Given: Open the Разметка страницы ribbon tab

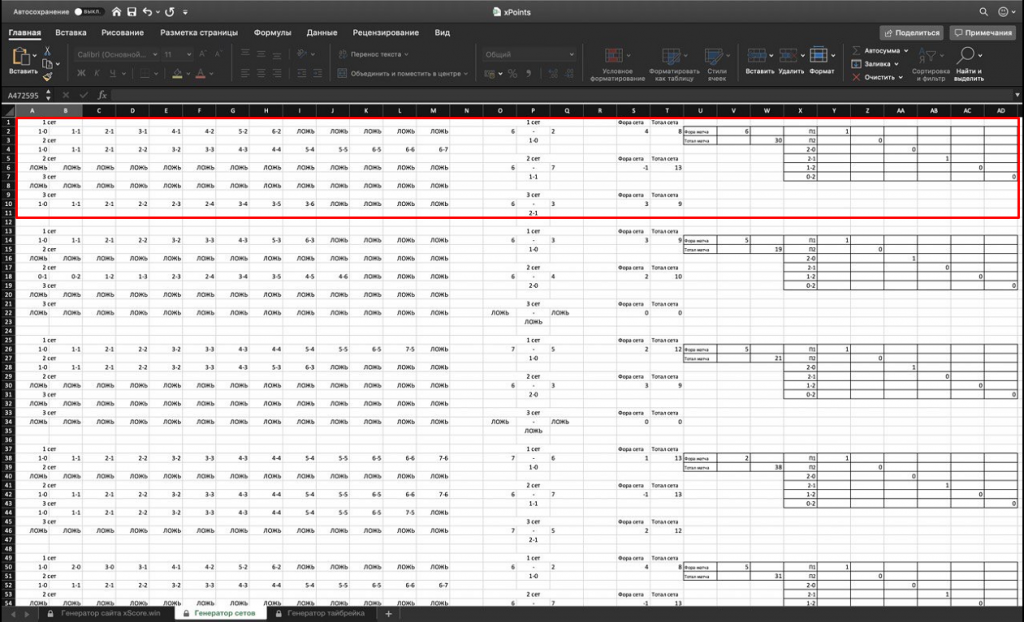Looking at the screenshot, I should [x=199, y=33].
